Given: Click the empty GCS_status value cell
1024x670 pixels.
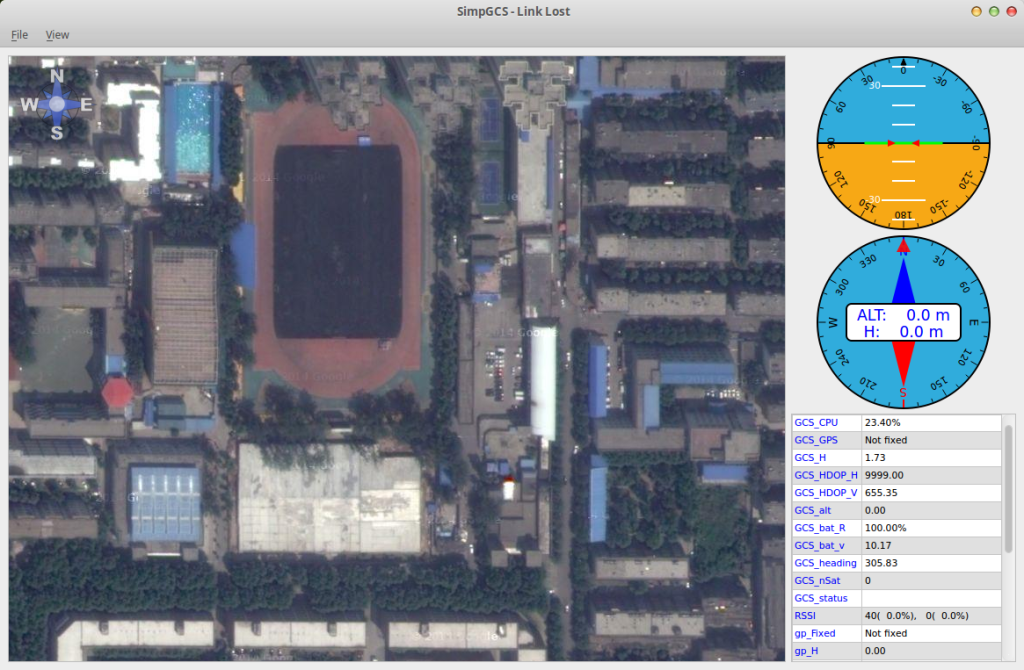Looking at the screenshot, I should pos(930,598).
